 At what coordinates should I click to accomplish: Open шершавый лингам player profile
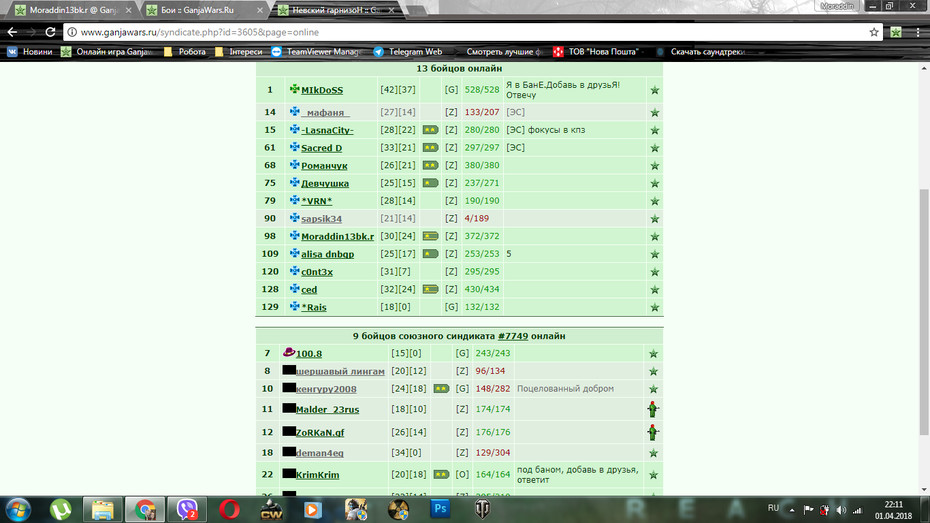(340, 371)
